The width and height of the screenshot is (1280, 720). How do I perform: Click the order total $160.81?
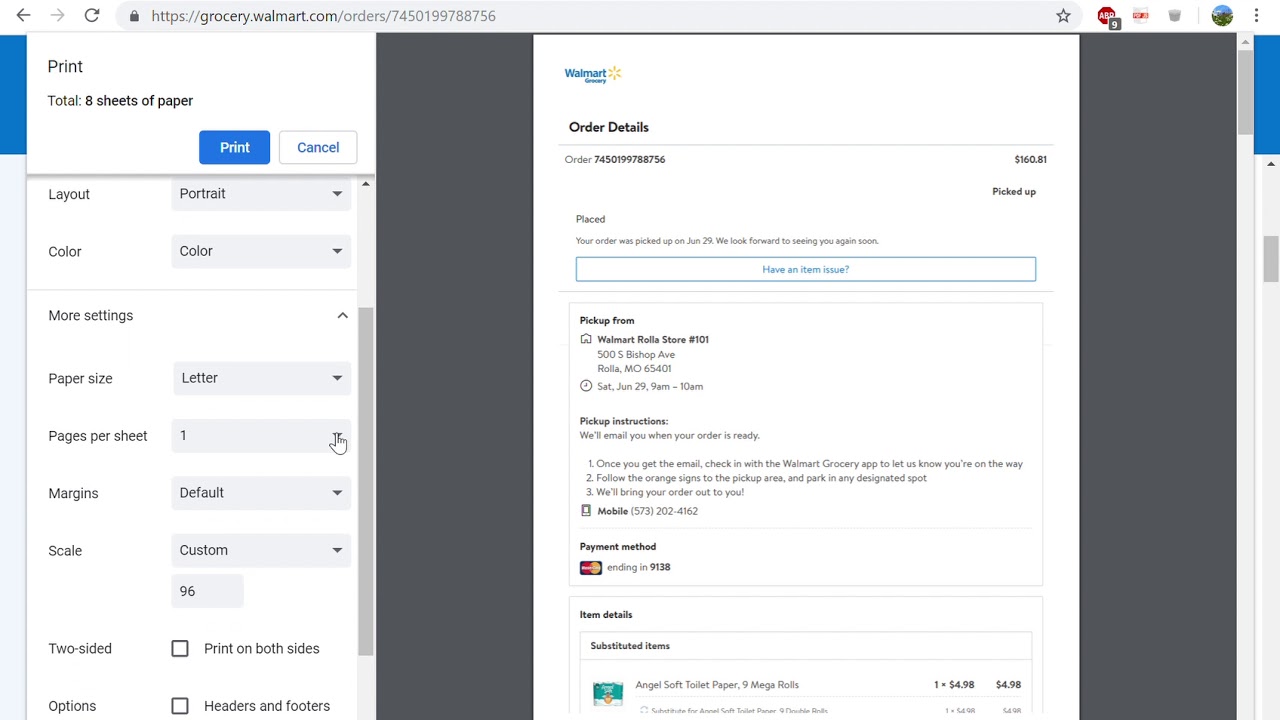coord(1030,159)
